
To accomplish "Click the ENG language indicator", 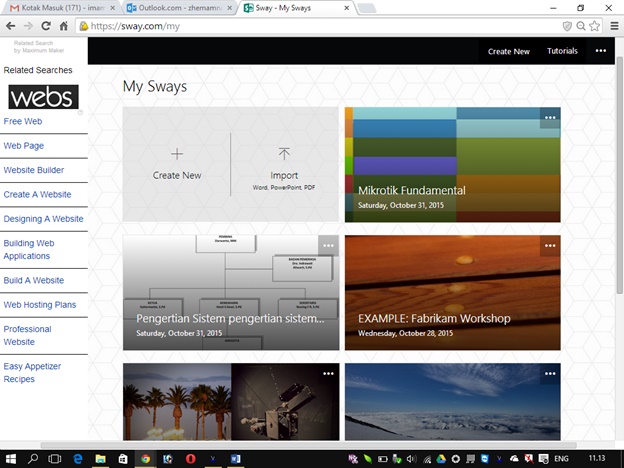I will pos(561,459).
